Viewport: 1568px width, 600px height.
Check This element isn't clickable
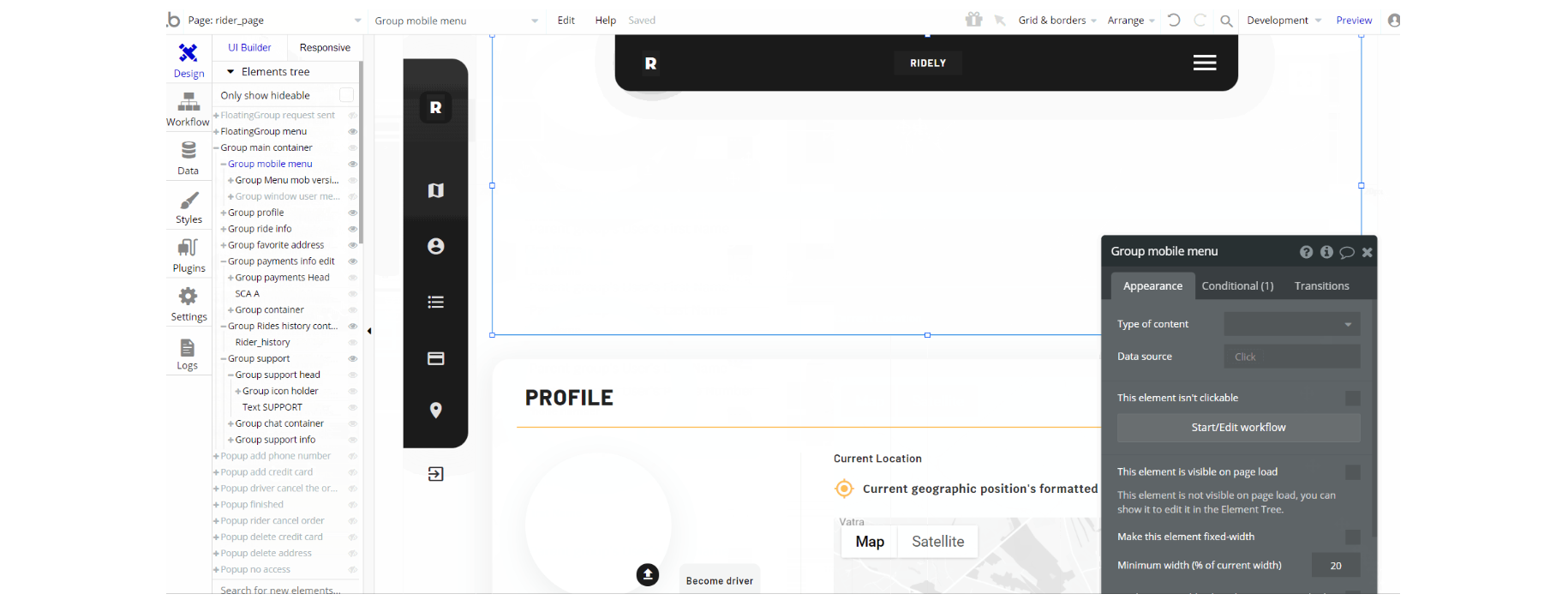pos(1352,398)
